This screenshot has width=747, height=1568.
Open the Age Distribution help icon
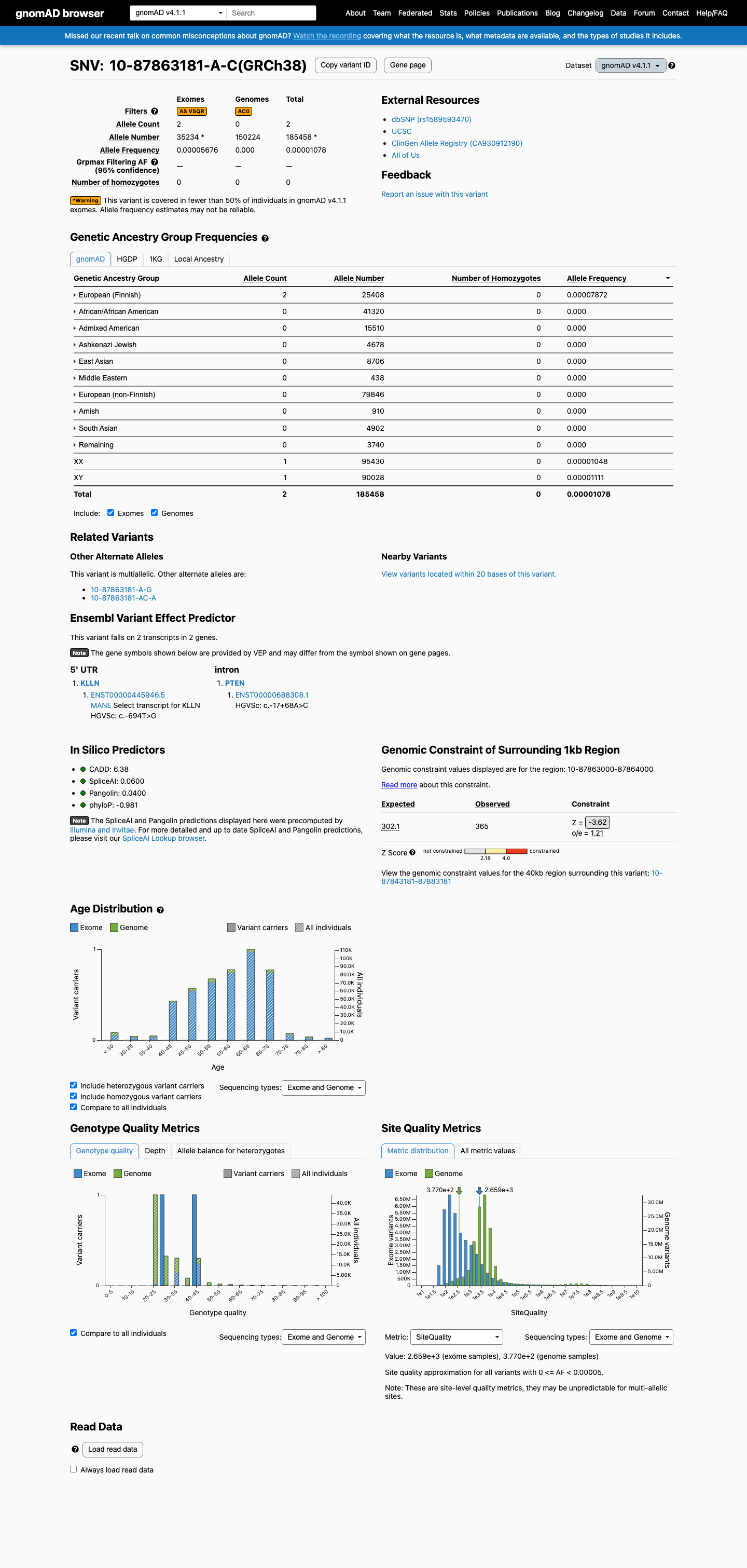160,910
